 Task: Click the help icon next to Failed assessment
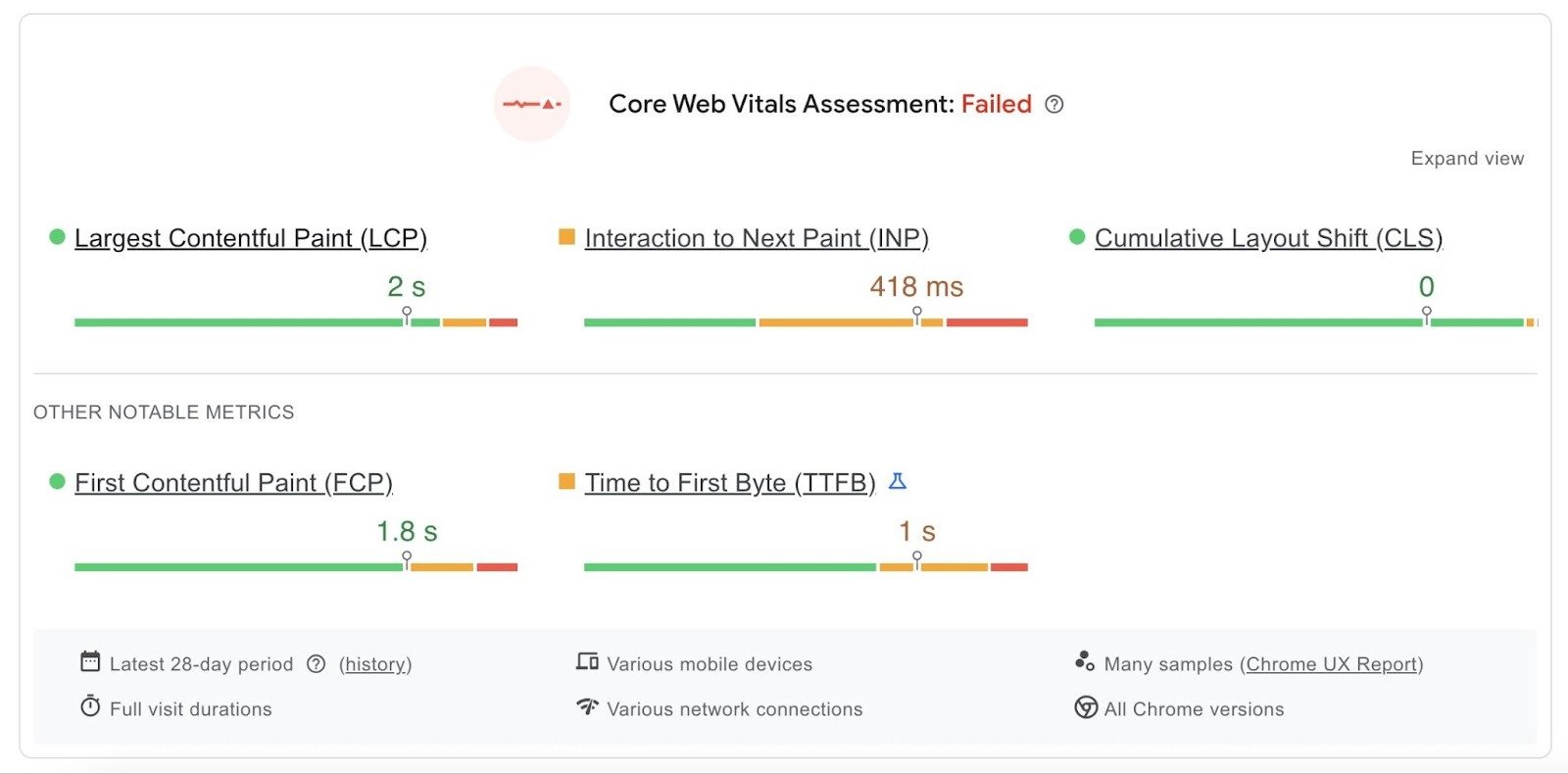pyautogui.click(x=1055, y=105)
